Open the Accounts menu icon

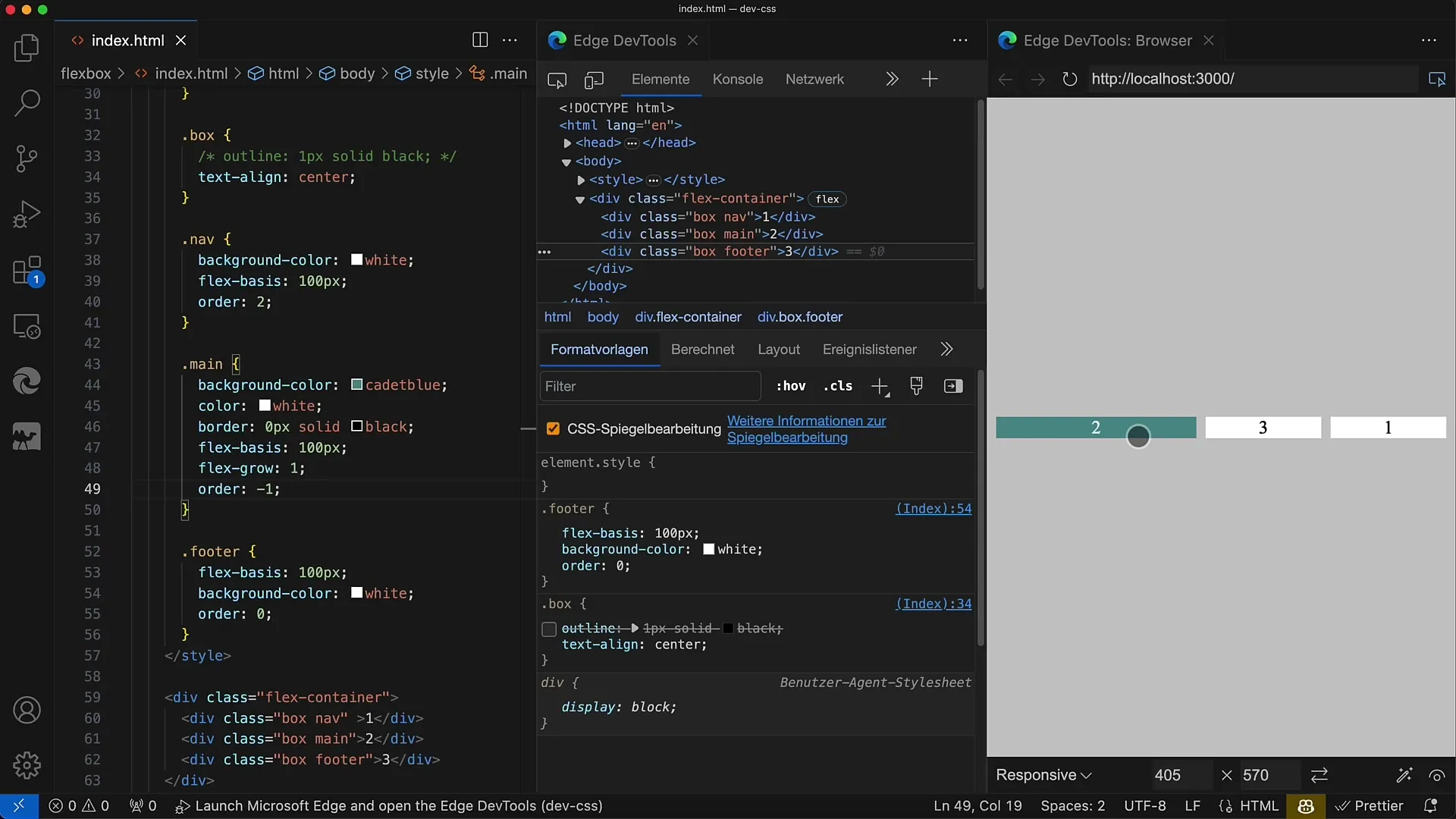click(27, 710)
